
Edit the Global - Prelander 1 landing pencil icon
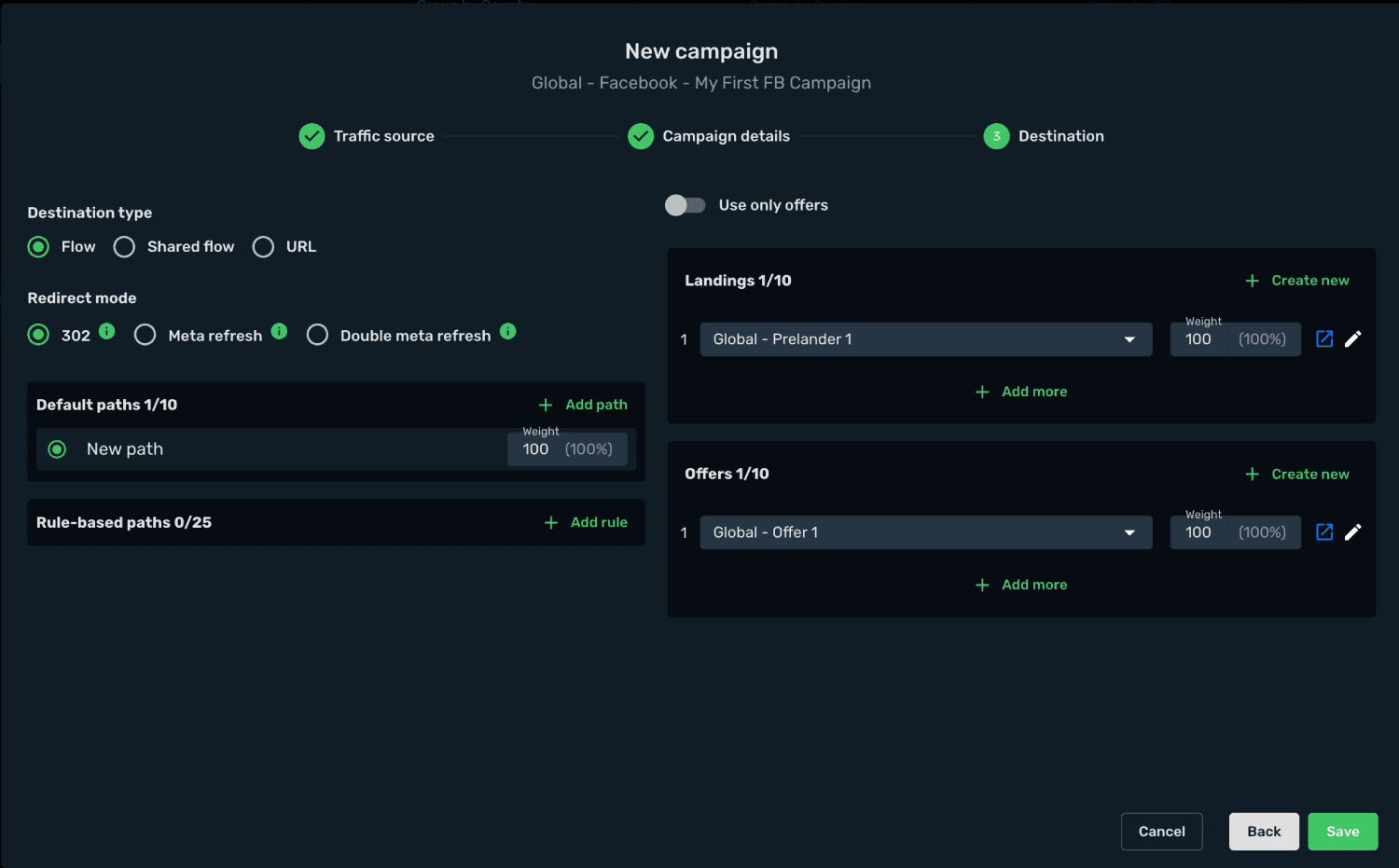coord(1353,339)
